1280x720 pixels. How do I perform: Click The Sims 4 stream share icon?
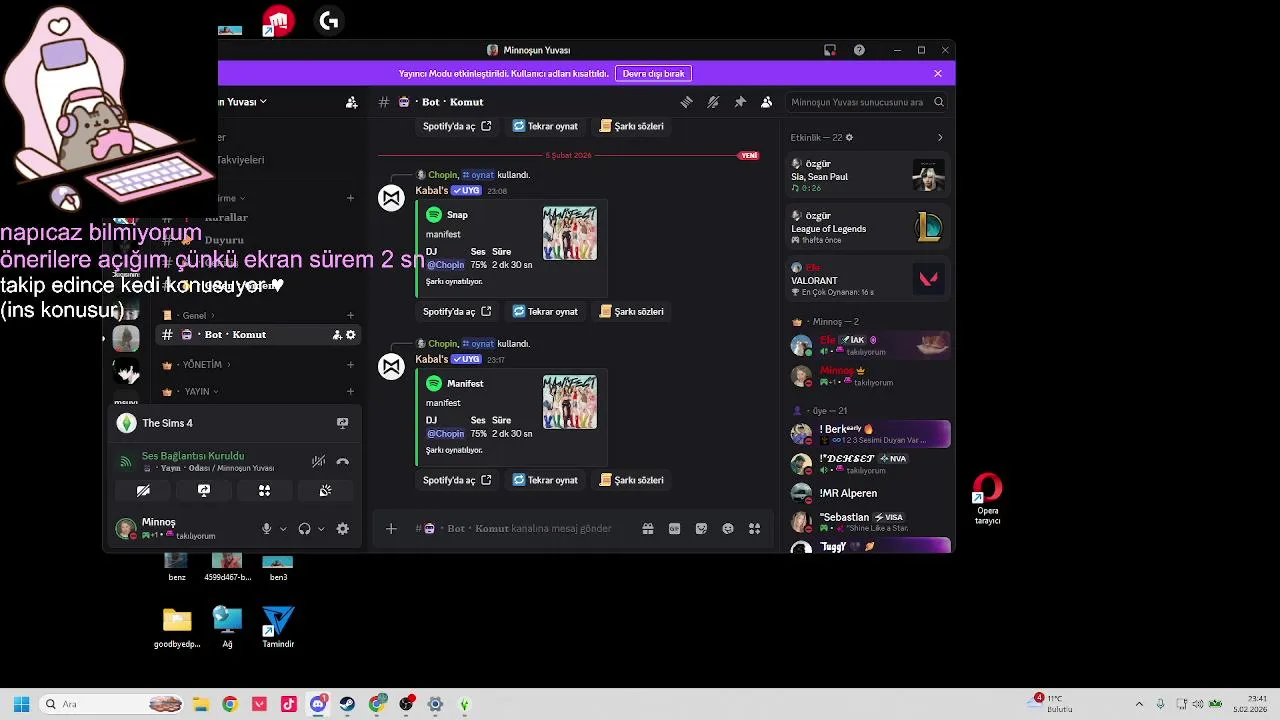pyautogui.click(x=342, y=423)
